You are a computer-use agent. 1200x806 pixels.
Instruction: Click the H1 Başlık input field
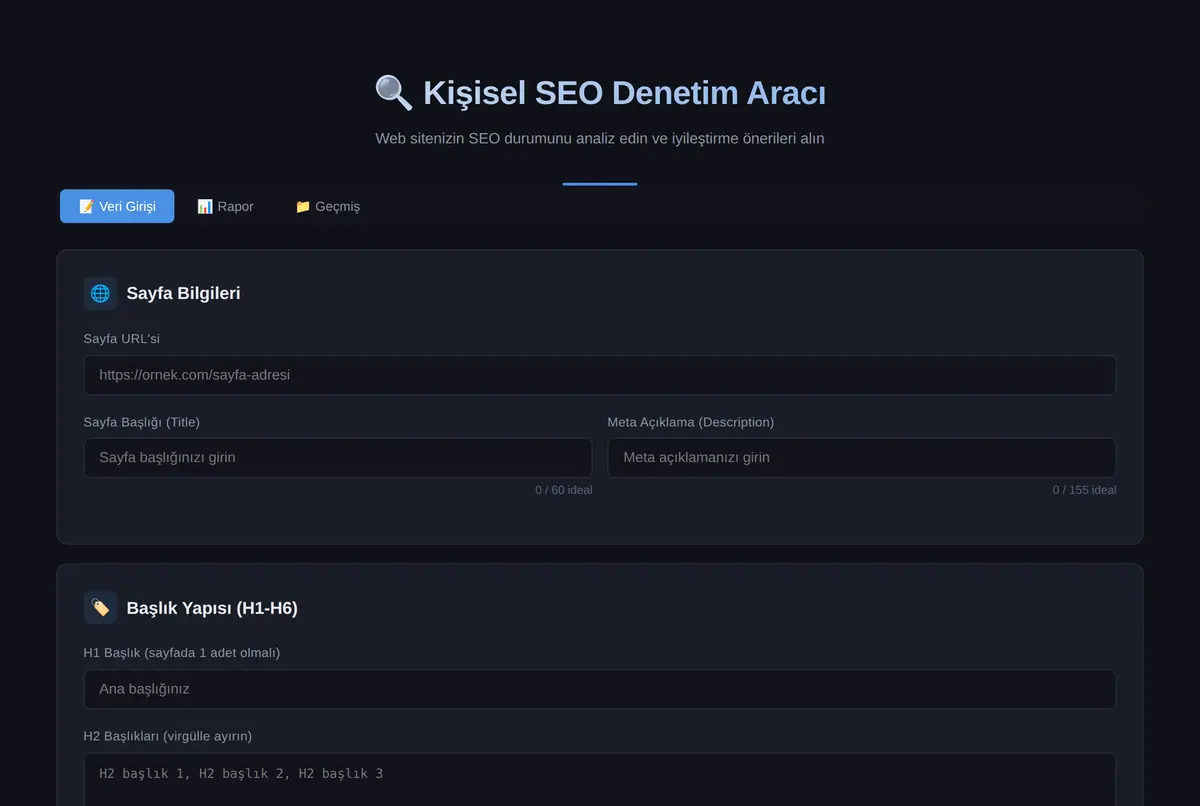(x=600, y=689)
